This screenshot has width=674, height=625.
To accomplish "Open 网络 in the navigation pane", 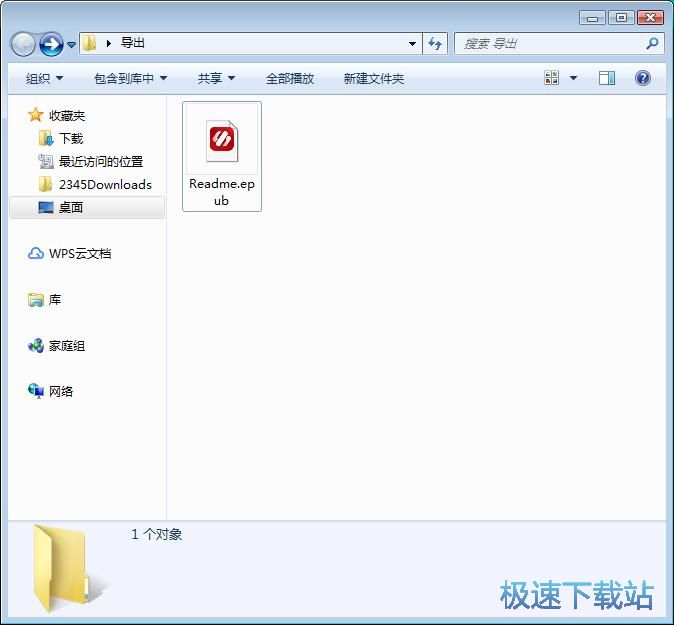I will [x=61, y=392].
